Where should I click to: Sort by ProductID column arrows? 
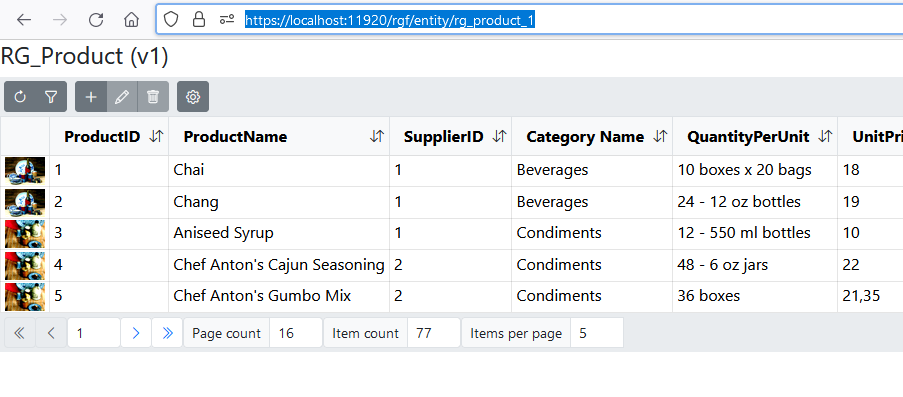(x=156, y=137)
